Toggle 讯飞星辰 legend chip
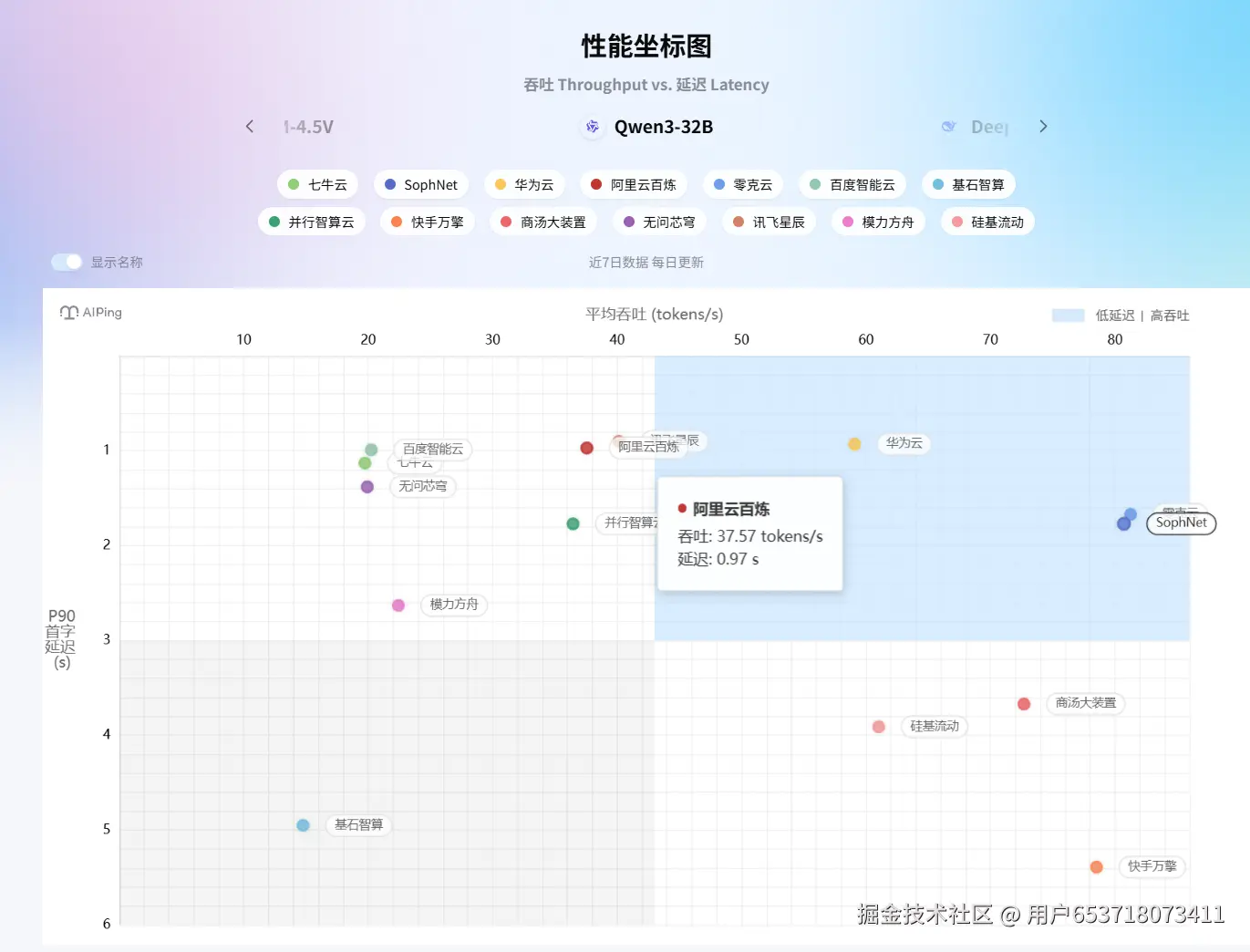Image resolution: width=1250 pixels, height=952 pixels. (770, 222)
